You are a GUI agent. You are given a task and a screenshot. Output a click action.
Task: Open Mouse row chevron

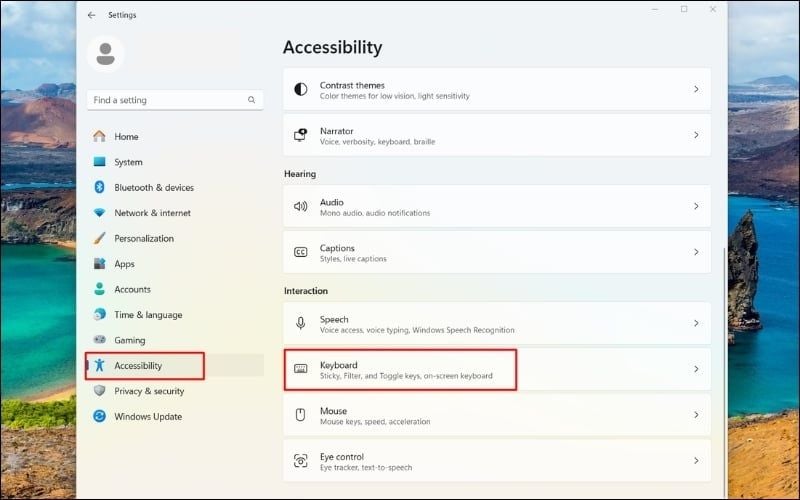[696, 415]
